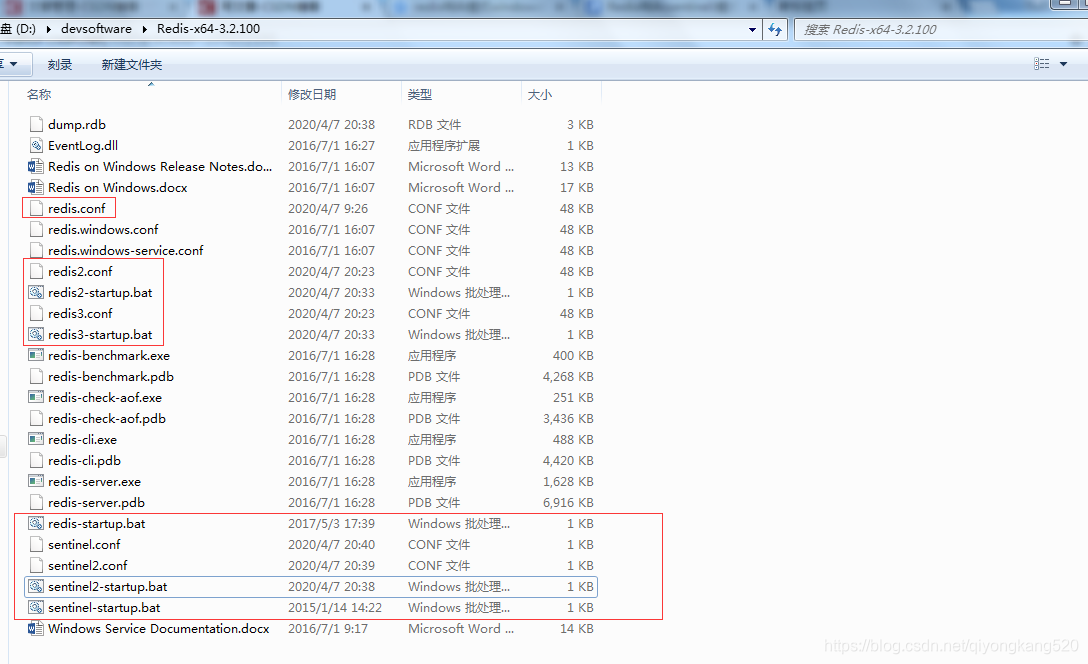Click the 刻录 toolbar button
Screen dimensions: 1088x664
(x=60, y=65)
